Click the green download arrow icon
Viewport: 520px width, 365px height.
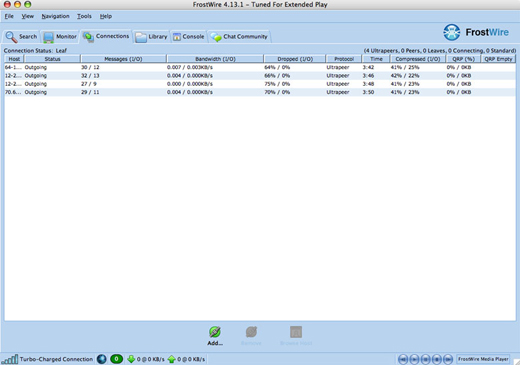click(x=131, y=359)
